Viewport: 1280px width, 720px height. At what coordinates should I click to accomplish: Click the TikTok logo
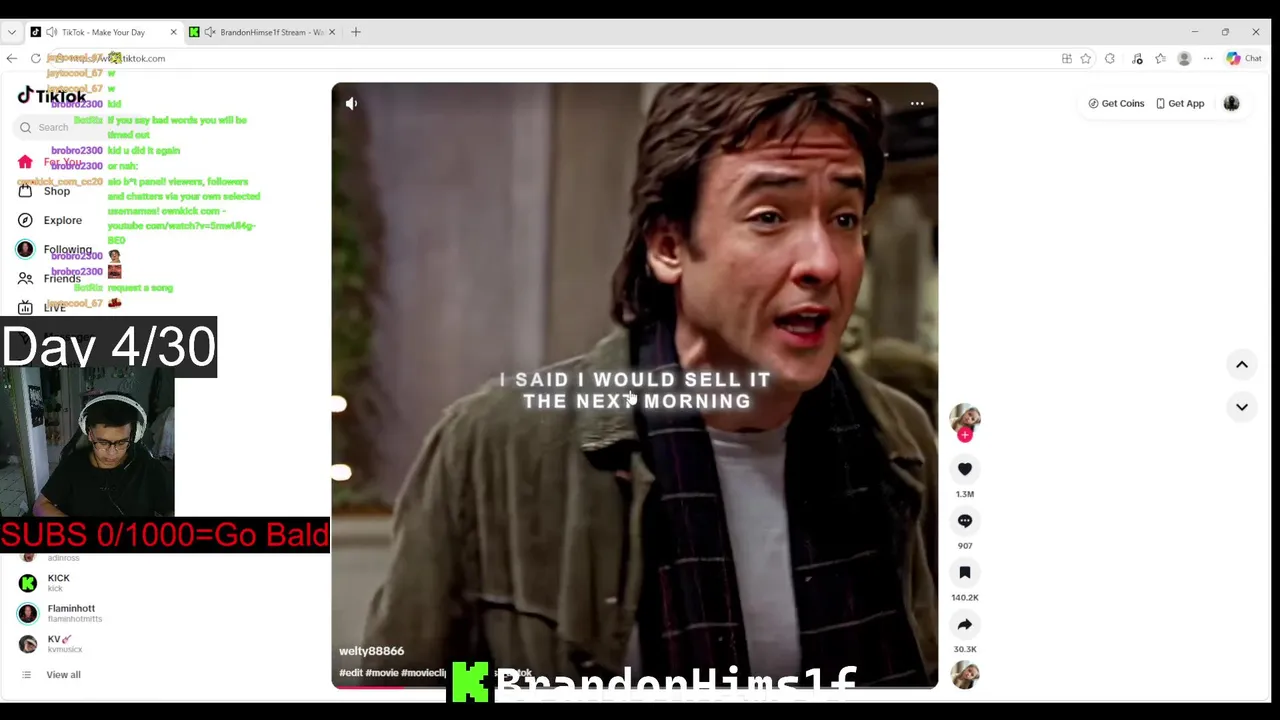(51, 96)
